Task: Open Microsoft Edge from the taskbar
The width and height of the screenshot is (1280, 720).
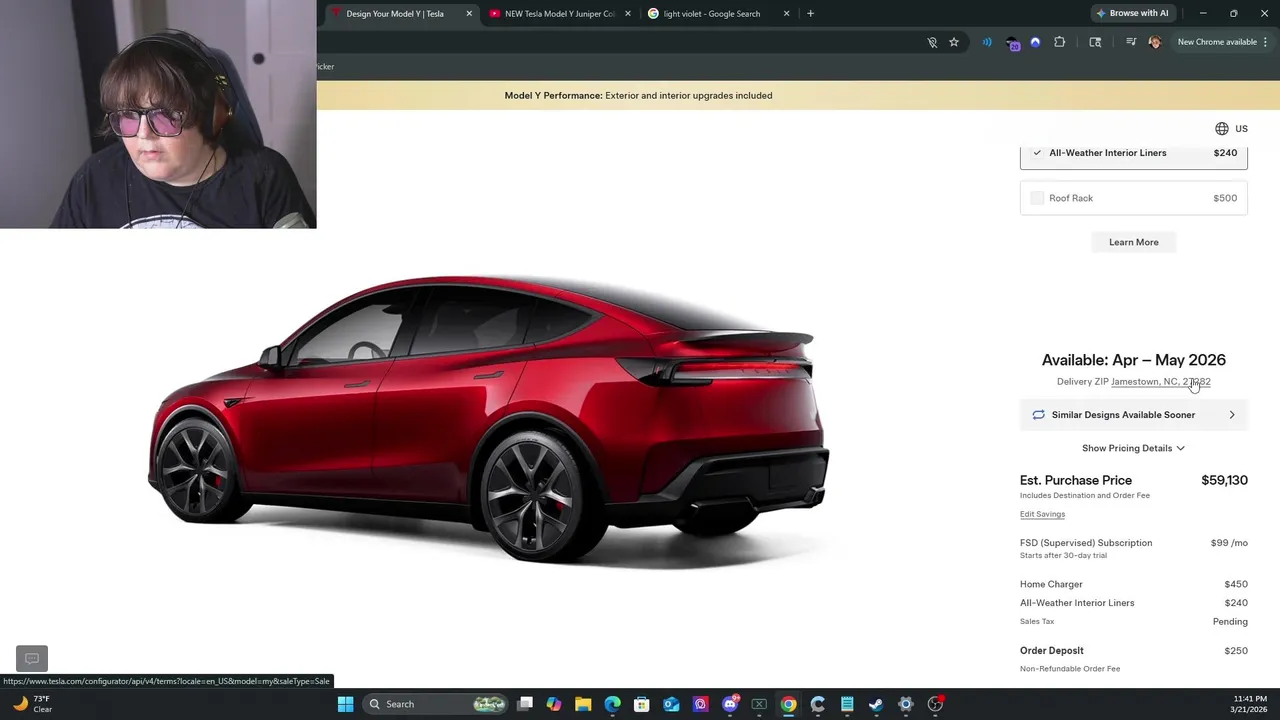Action: pos(612,704)
